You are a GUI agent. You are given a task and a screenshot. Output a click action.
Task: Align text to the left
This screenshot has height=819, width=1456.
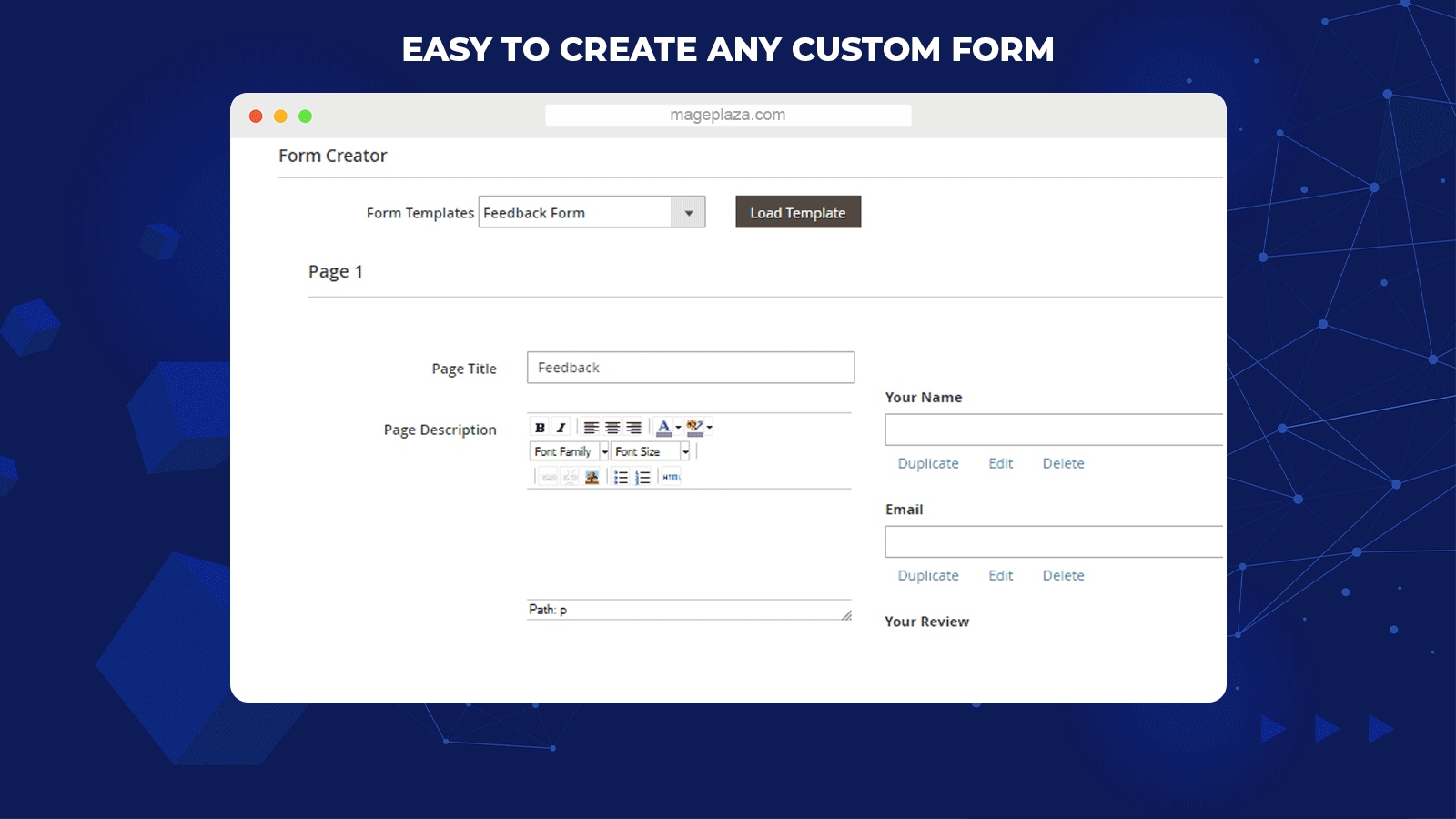click(x=591, y=428)
